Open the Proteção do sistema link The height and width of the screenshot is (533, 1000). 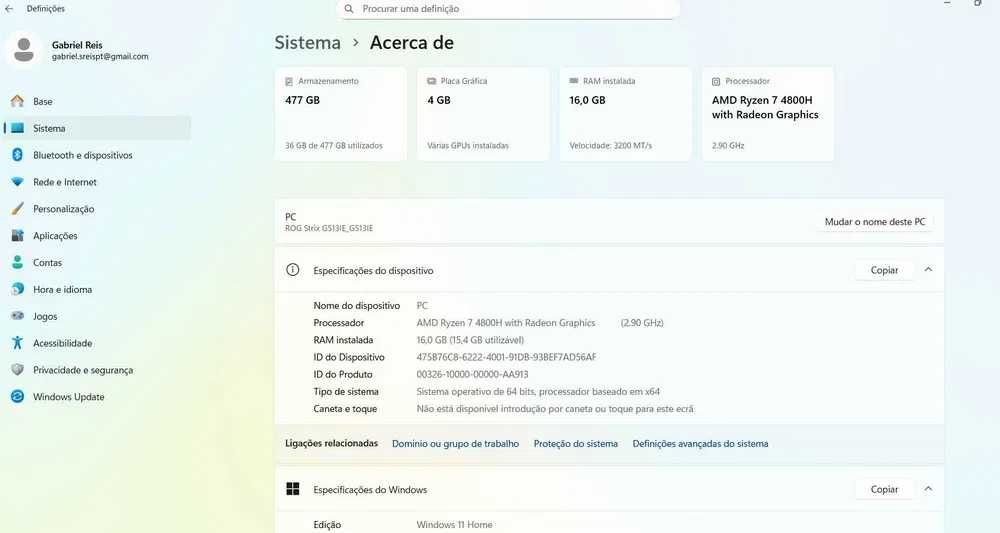click(x=576, y=444)
